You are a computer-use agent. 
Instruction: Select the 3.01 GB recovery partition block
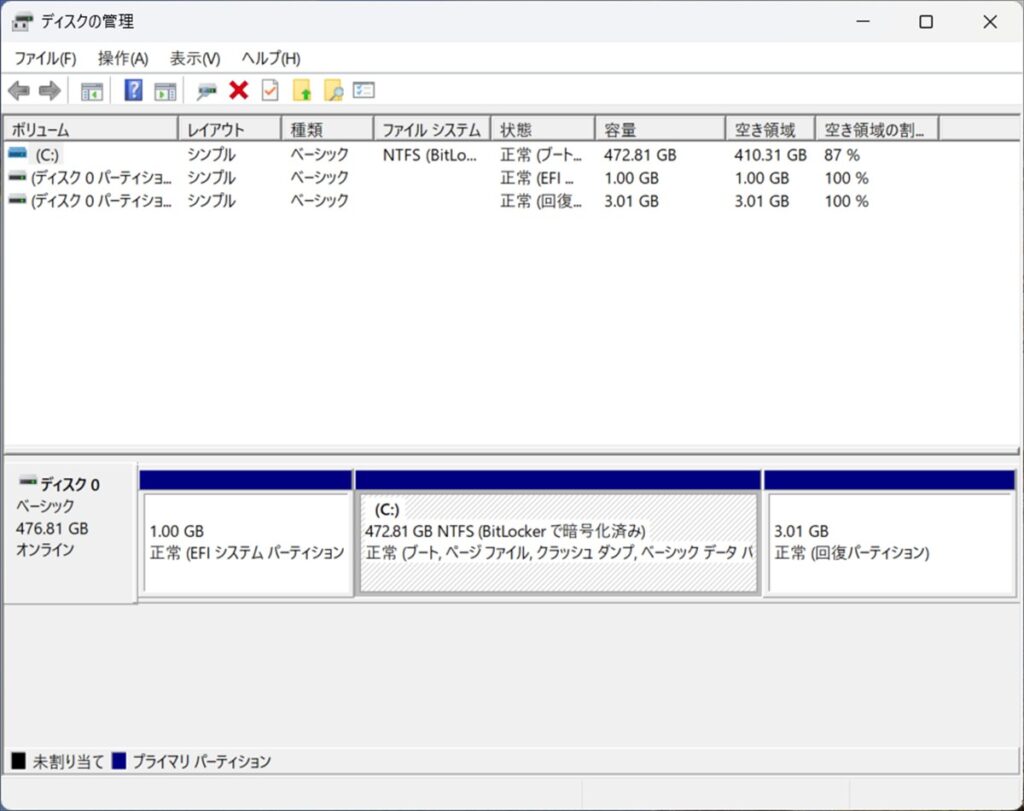coord(889,542)
